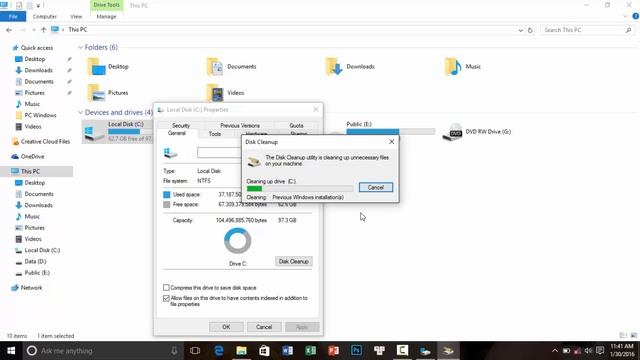The image size is (640, 360).
Task: Switch to Quota tab in Properties
Action: point(296,125)
